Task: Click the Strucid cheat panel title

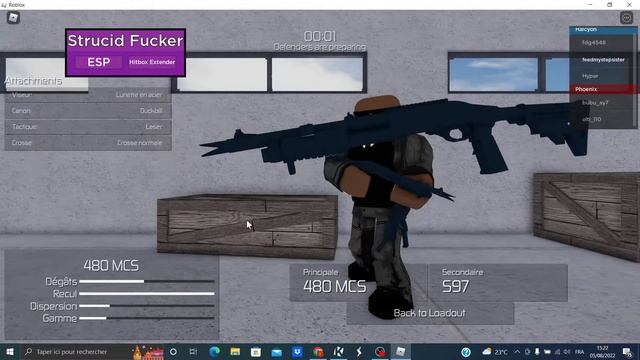Action: 125,40
